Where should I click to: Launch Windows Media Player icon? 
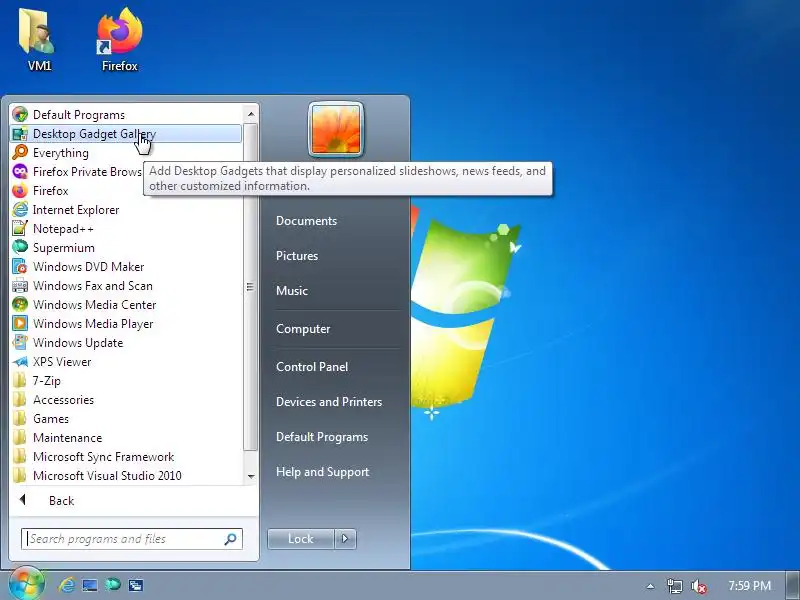tap(20, 323)
